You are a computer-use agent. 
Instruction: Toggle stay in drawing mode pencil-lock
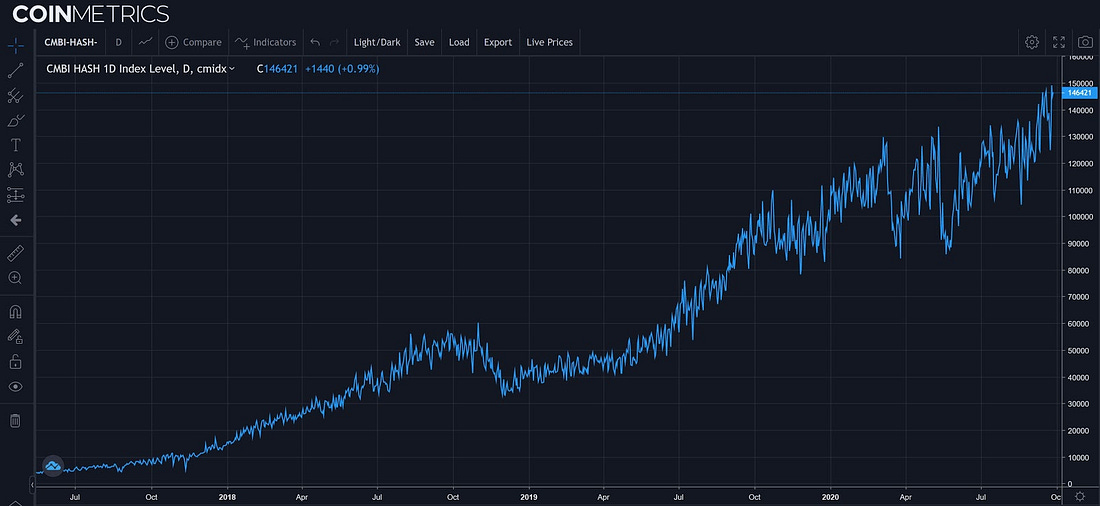(15, 336)
